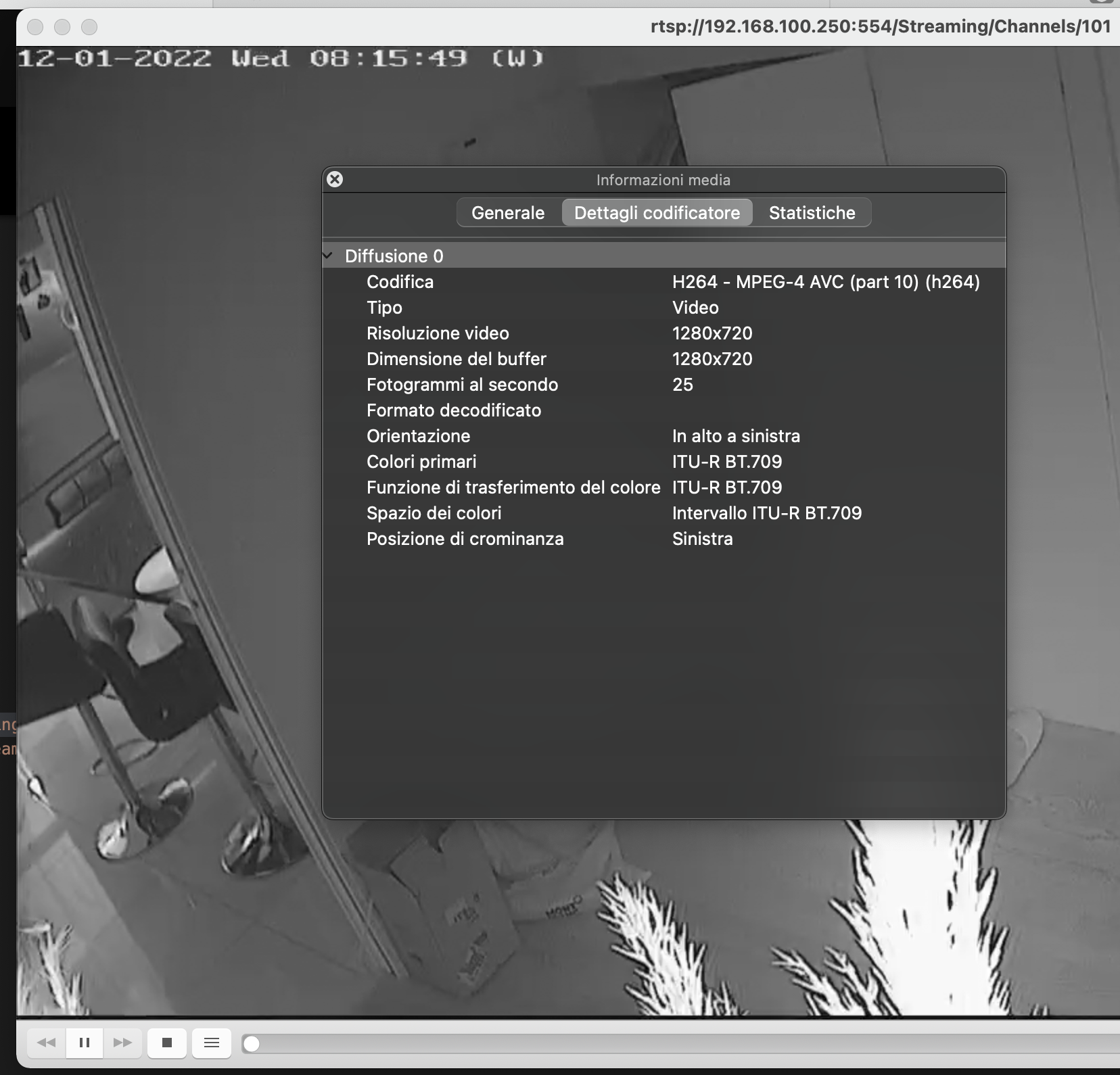Dismiss Informazioni media using the X icon
Image resolution: width=1120 pixels, height=1075 pixels.
click(335, 179)
